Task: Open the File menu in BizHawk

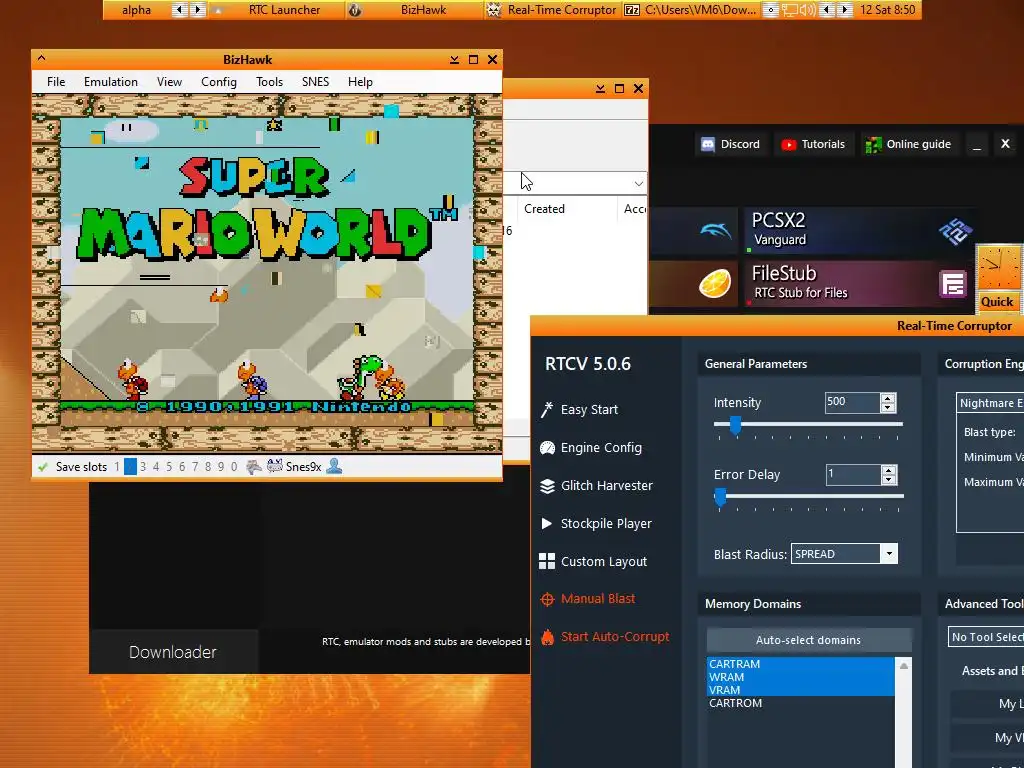Action: pos(56,82)
